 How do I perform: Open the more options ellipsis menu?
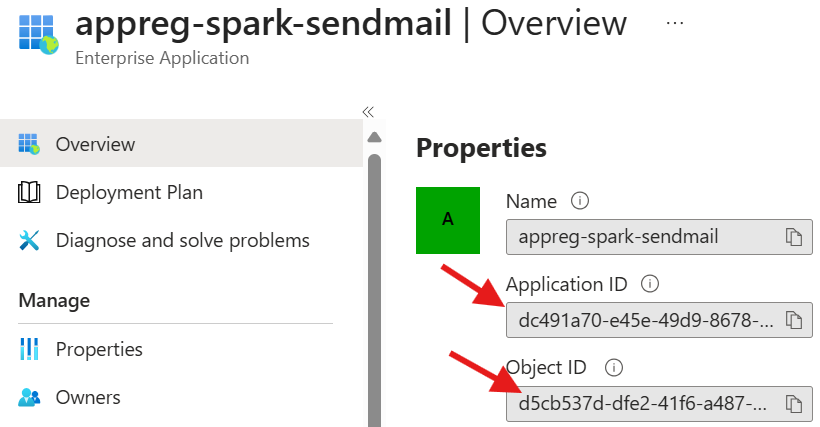[x=675, y=22]
